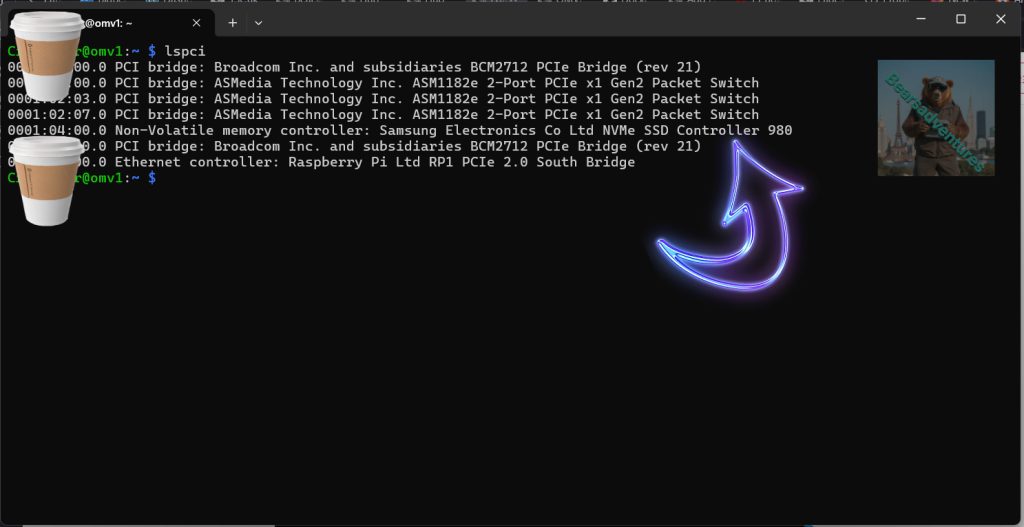This screenshot has height=527, width=1024.
Task: Click the 0001:02:03.0 ASMedia Packet Switch line
Action: 400,98
